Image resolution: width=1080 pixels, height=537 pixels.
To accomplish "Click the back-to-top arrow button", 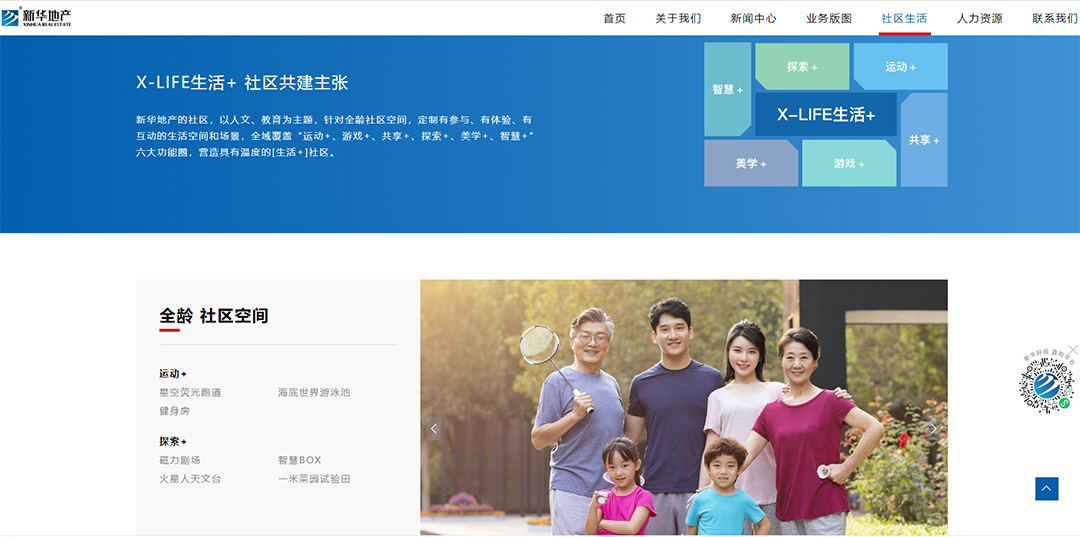I will click(x=1046, y=489).
